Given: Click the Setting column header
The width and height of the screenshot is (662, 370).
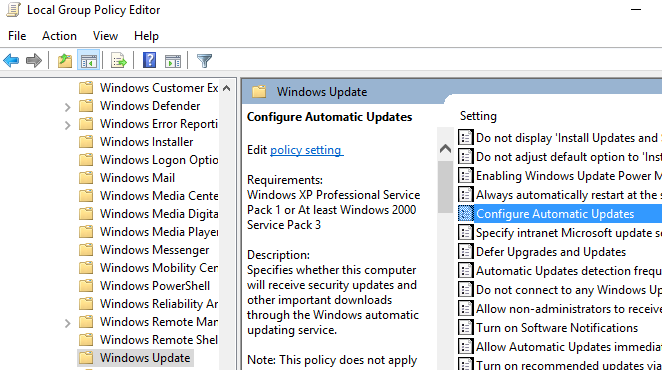Looking at the screenshot, I should pos(478,116).
